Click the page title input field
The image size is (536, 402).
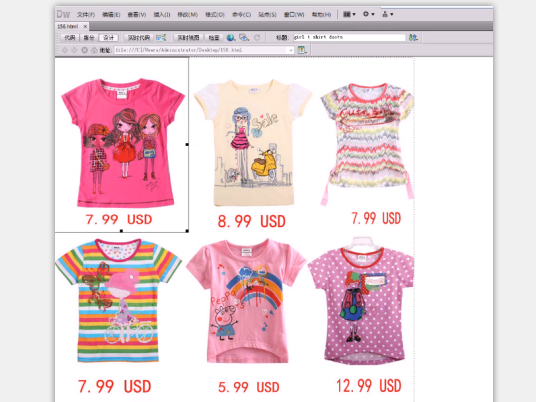349,37
